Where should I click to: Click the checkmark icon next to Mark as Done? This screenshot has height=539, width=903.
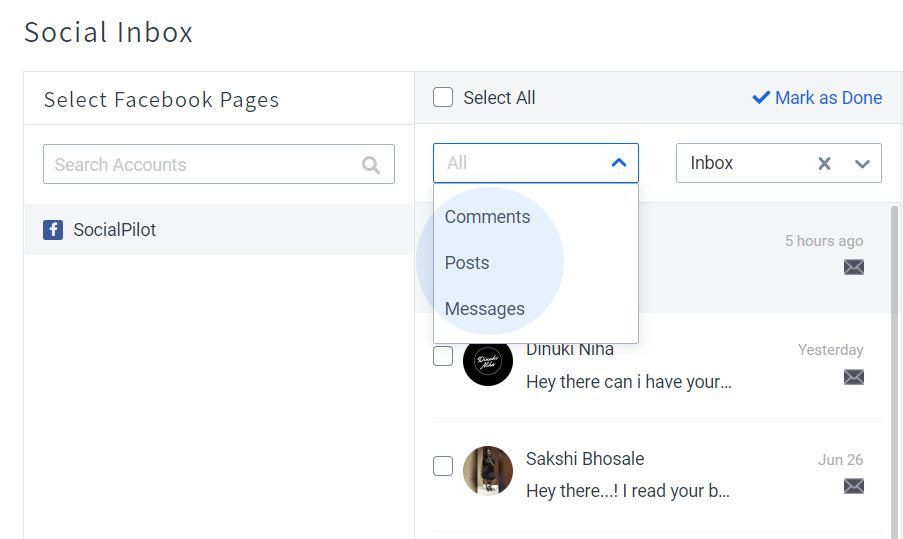point(761,97)
